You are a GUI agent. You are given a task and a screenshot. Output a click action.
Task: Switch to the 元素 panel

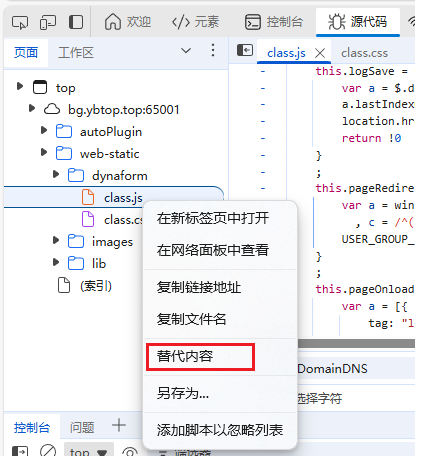(195, 22)
